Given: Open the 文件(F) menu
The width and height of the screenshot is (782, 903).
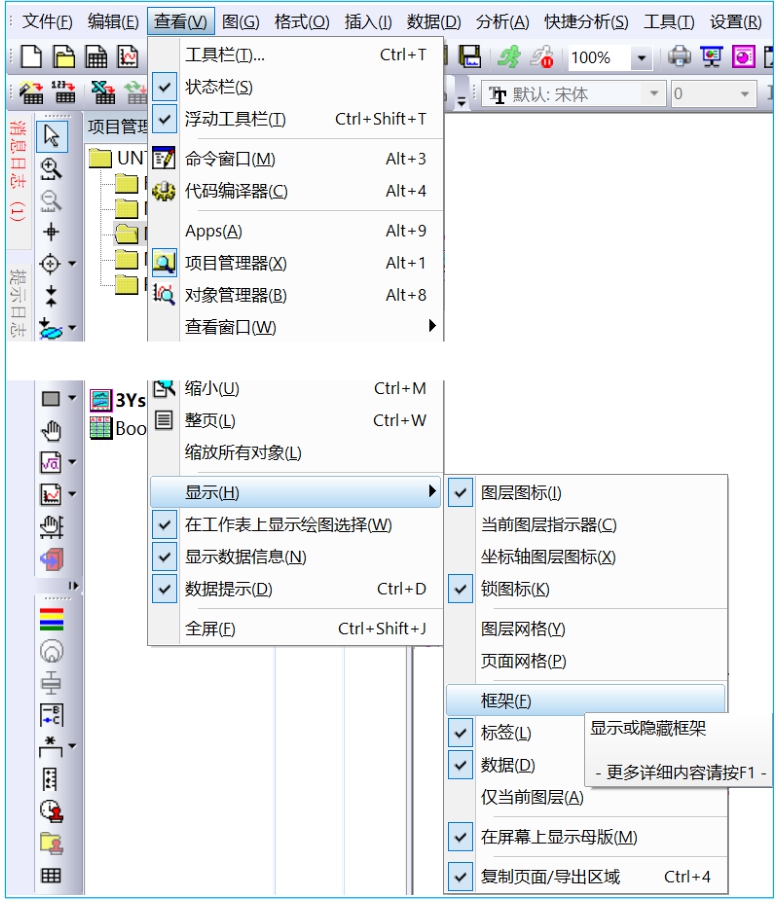Looking at the screenshot, I should coord(47,22).
